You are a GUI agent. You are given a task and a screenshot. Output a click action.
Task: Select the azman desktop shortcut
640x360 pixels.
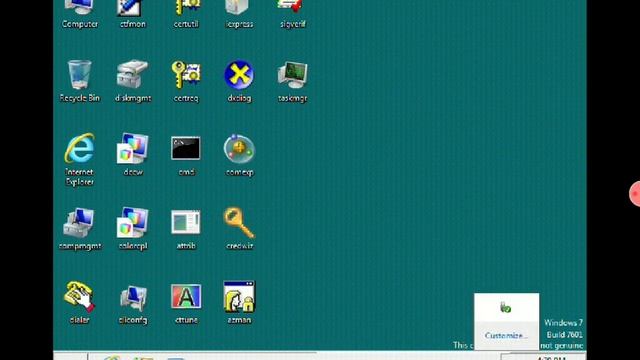[239, 302]
